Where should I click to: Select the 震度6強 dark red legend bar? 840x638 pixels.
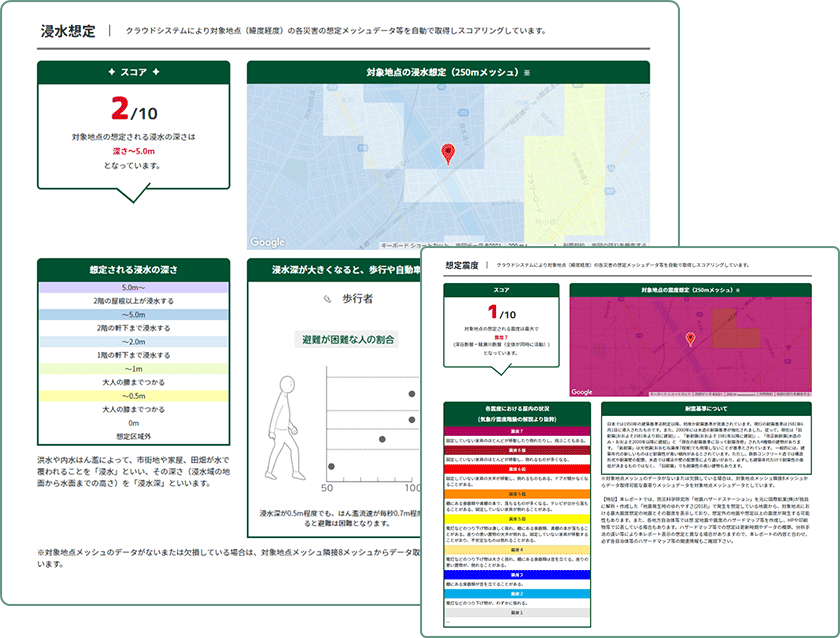pyautogui.click(x=517, y=450)
